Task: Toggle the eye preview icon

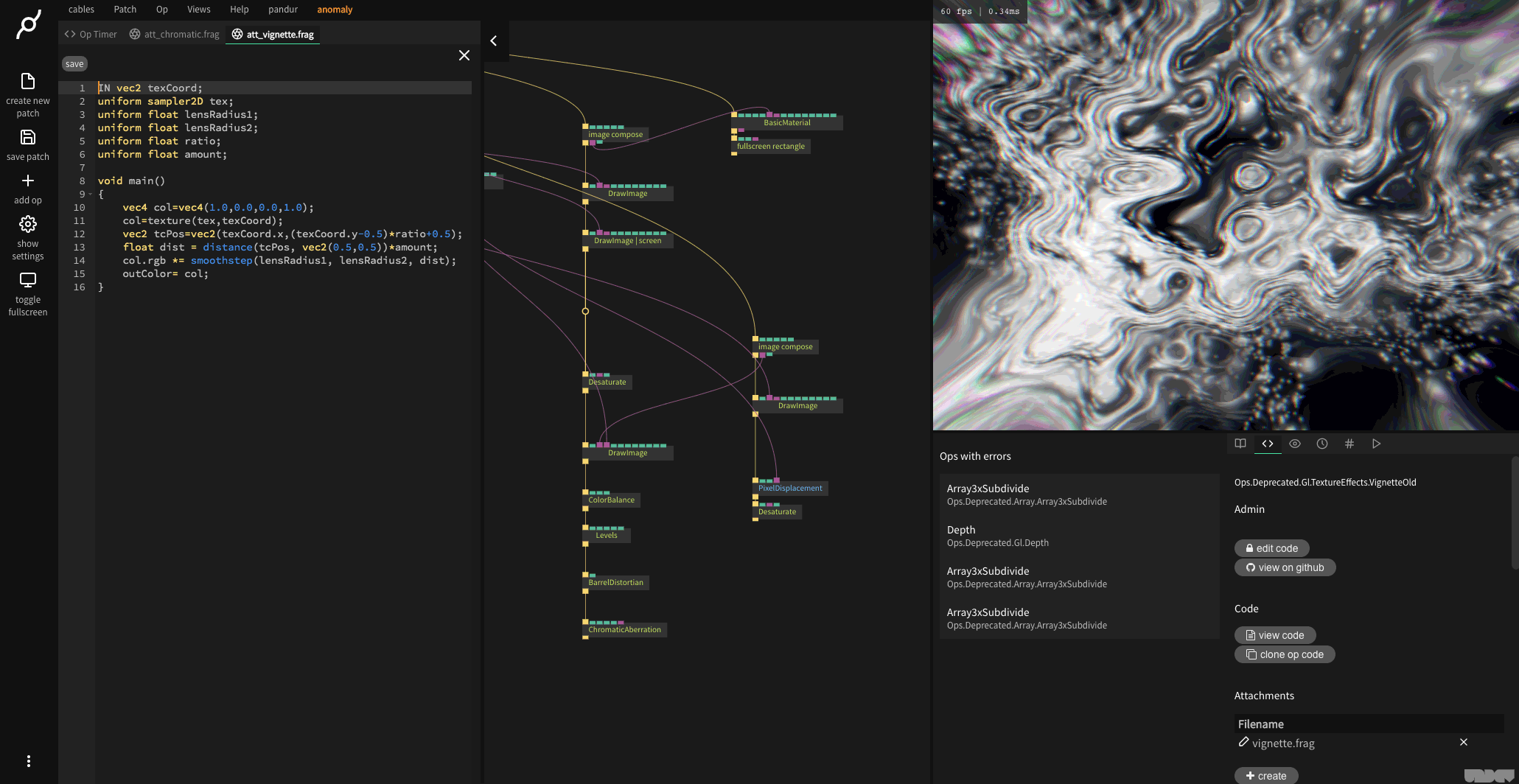Action: click(1295, 444)
